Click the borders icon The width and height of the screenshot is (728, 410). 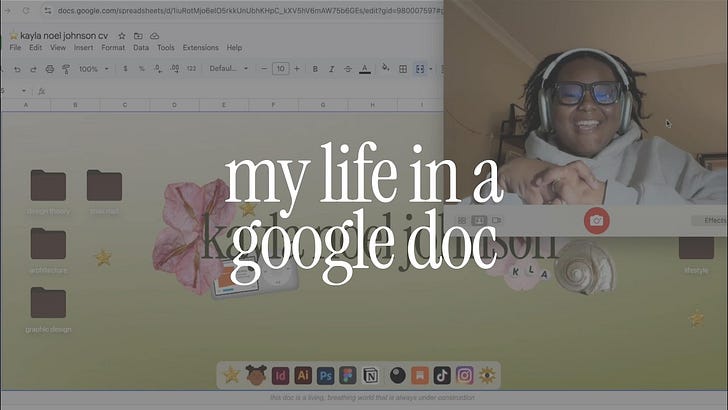[403, 69]
